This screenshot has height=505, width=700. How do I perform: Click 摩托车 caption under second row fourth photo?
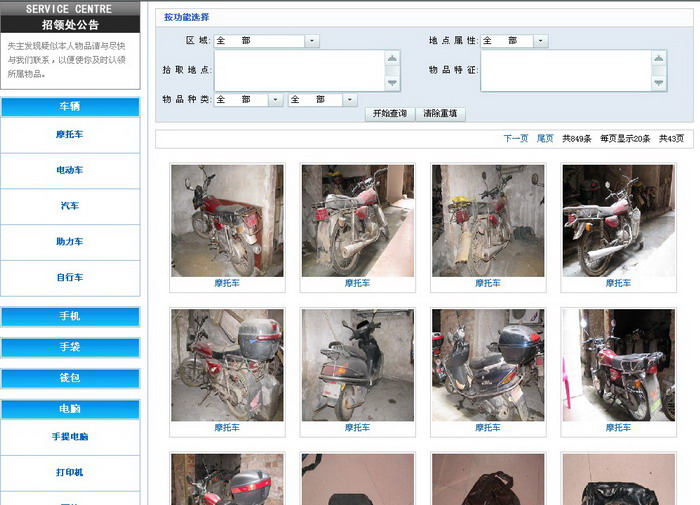(618, 428)
